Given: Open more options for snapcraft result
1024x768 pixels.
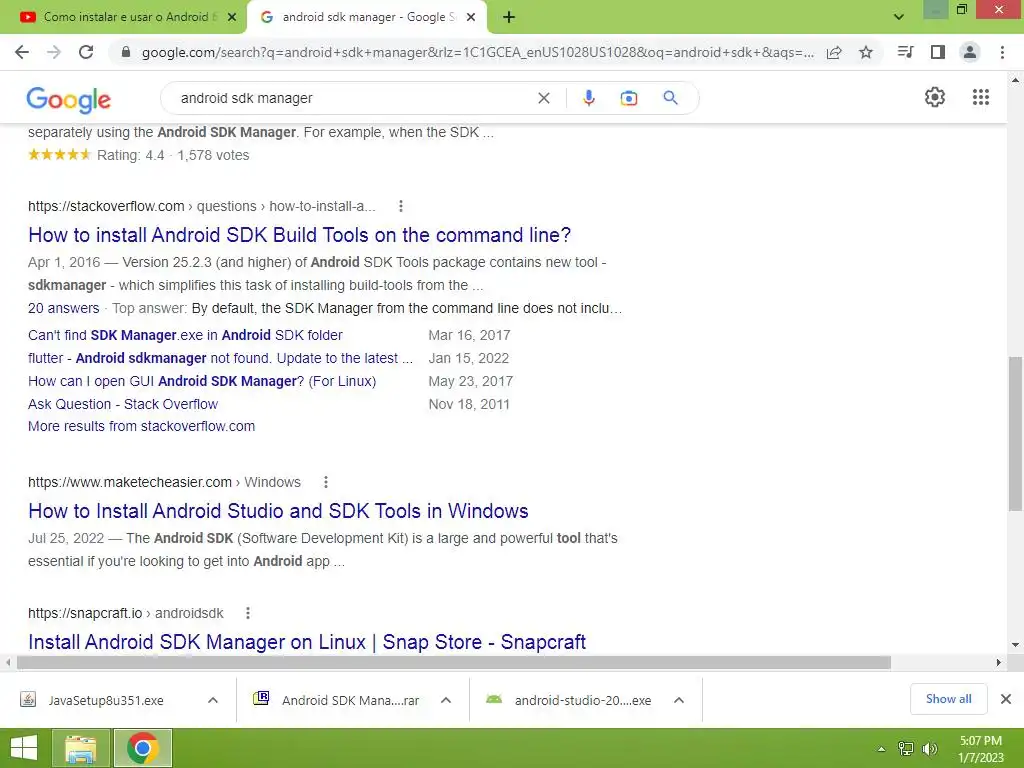Looking at the screenshot, I should (x=248, y=613).
